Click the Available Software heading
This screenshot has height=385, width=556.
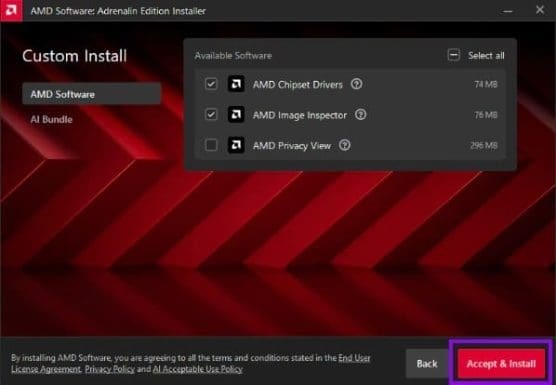click(x=233, y=56)
